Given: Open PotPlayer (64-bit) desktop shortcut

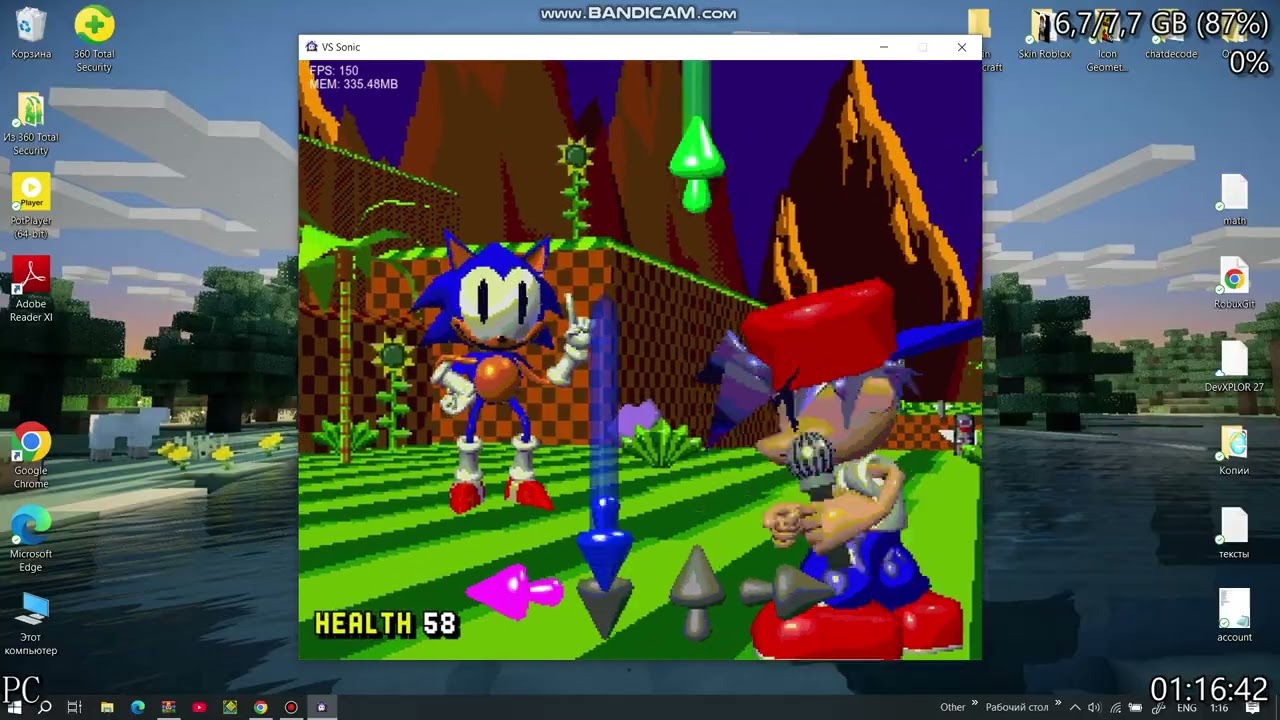Looking at the screenshot, I should pos(31,206).
